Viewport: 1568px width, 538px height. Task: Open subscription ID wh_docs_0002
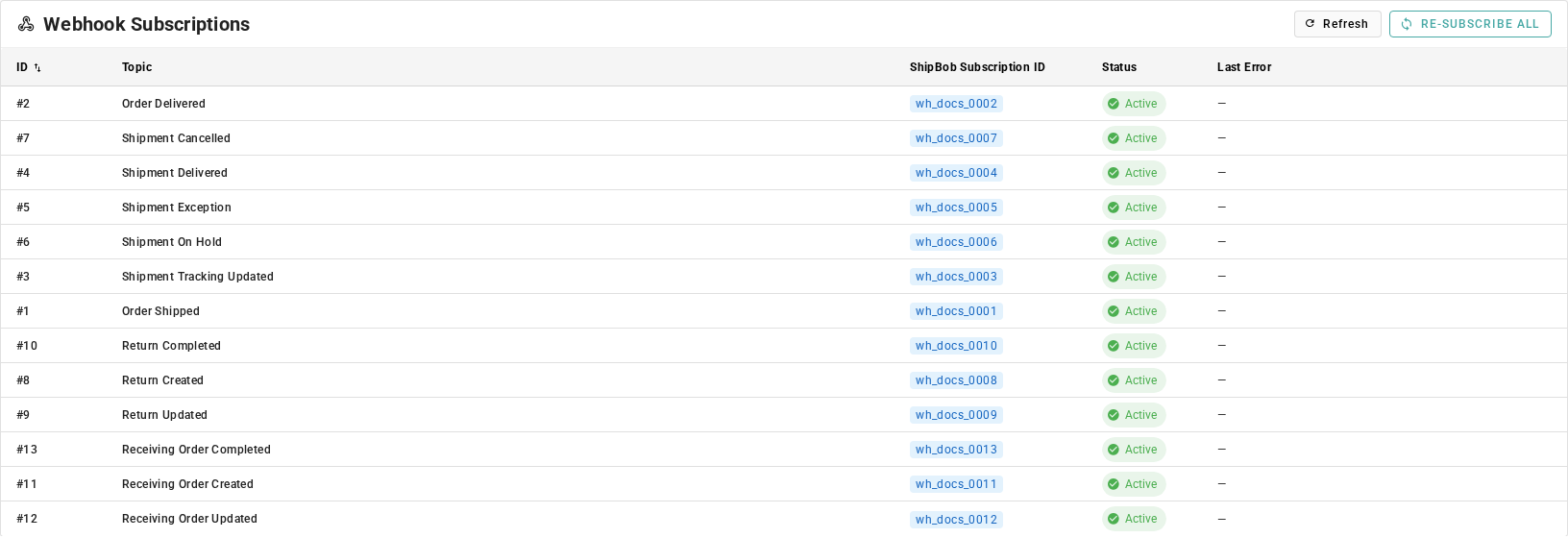(x=956, y=104)
